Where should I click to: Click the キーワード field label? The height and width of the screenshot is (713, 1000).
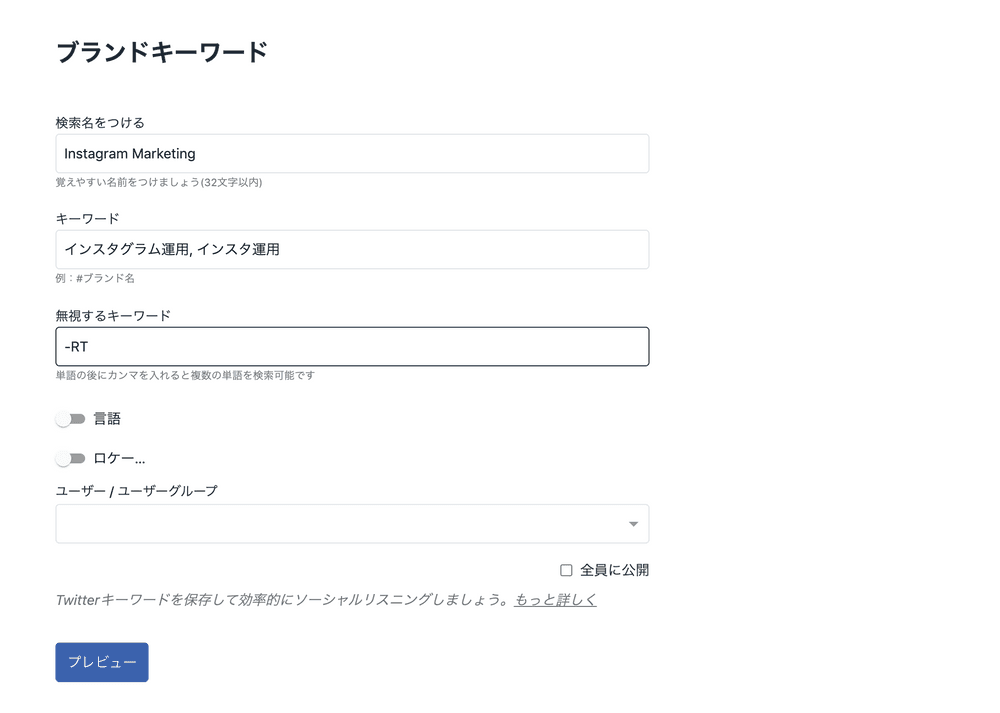[x=88, y=219]
